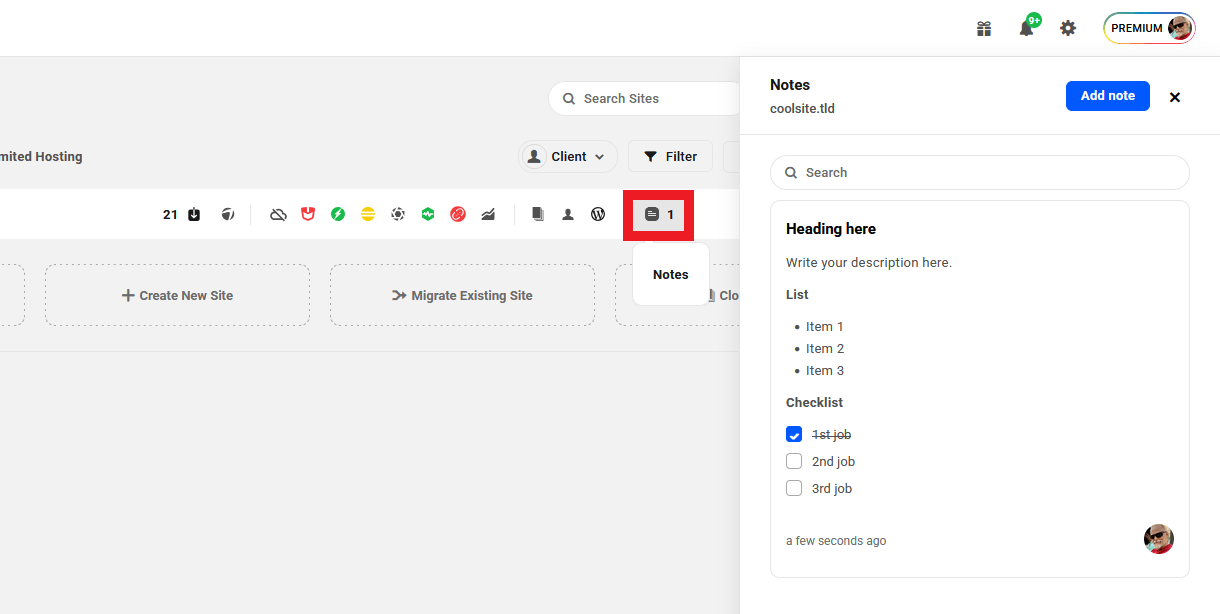This screenshot has width=1220, height=614.
Task: Click Create New Site card
Action: (x=177, y=295)
